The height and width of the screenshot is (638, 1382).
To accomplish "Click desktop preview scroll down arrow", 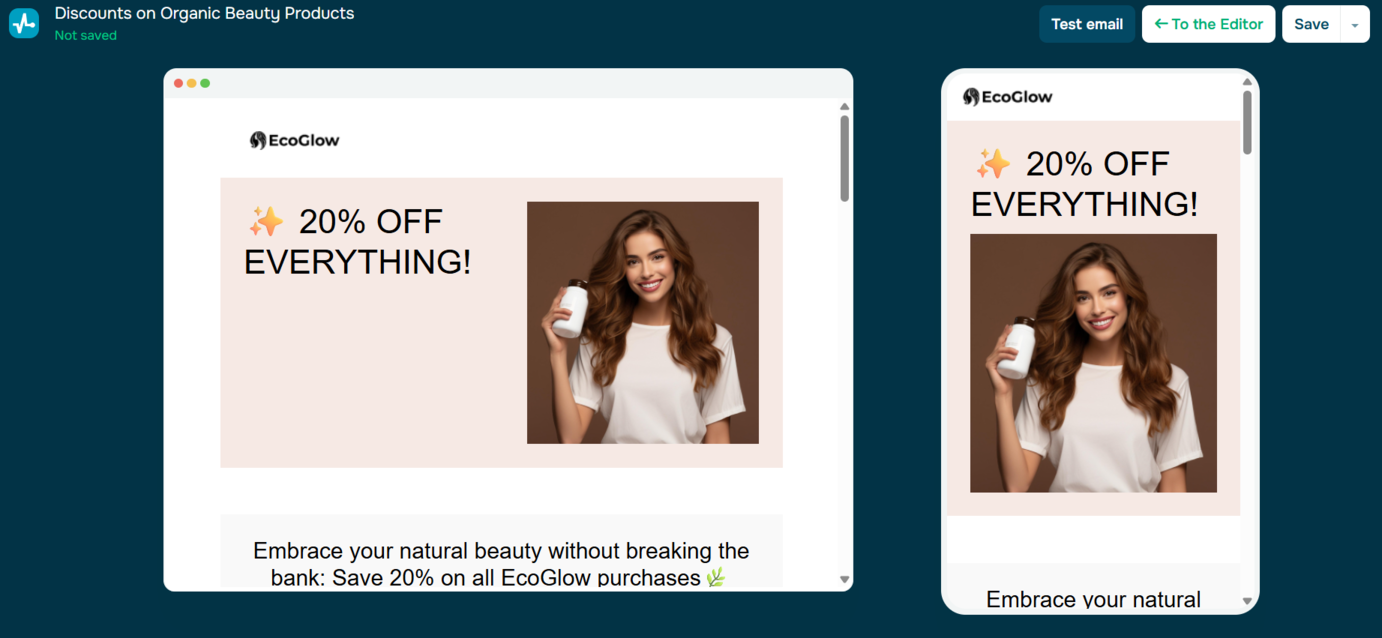I will point(845,580).
